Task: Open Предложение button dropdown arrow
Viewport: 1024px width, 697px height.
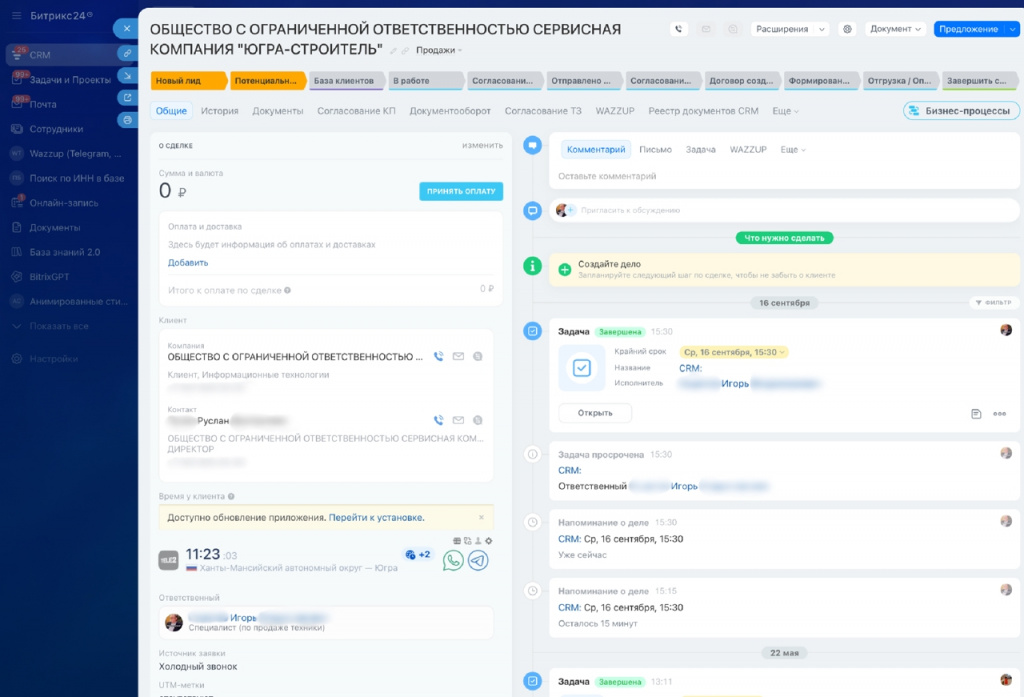Action: click(x=1012, y=29)
